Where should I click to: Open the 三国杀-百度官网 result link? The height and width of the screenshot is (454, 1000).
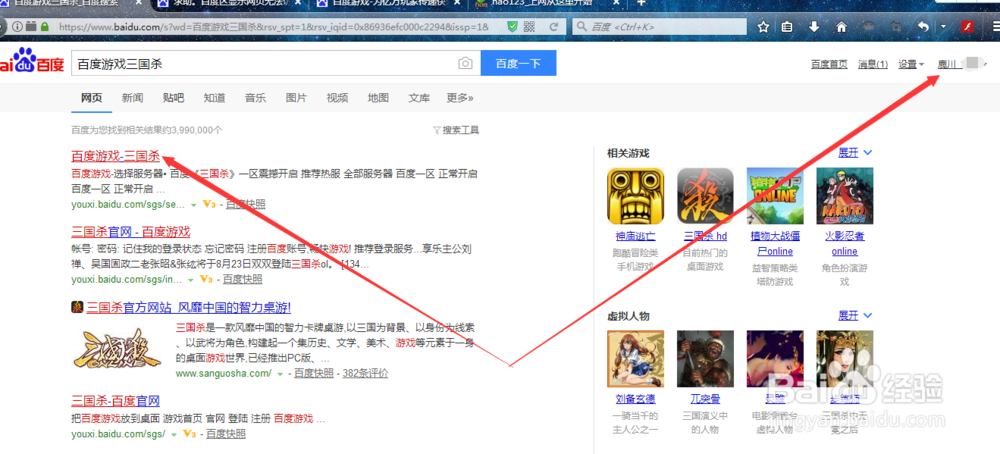point(115,401)
